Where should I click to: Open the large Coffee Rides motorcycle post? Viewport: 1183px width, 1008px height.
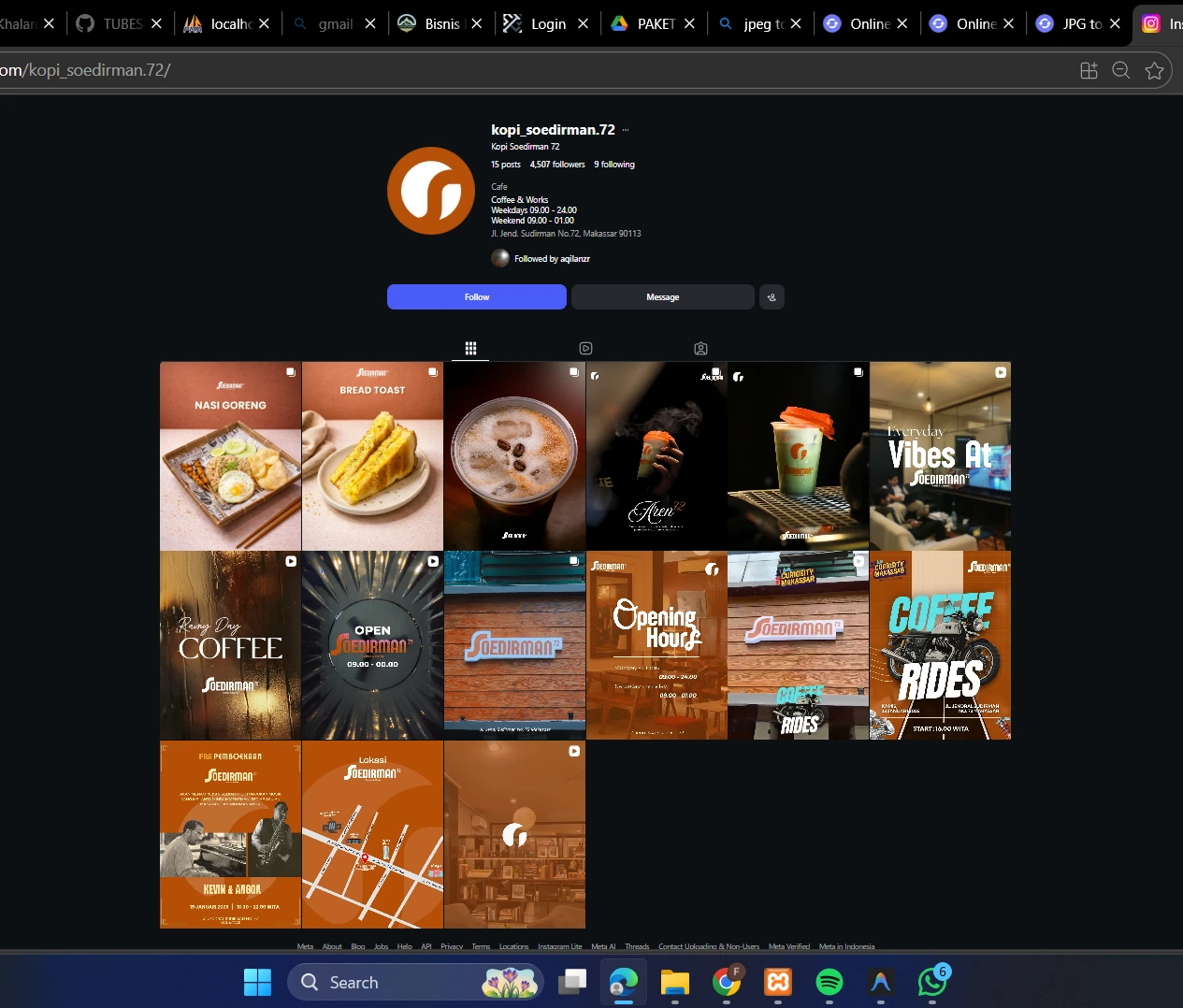(x=940, y=645)
